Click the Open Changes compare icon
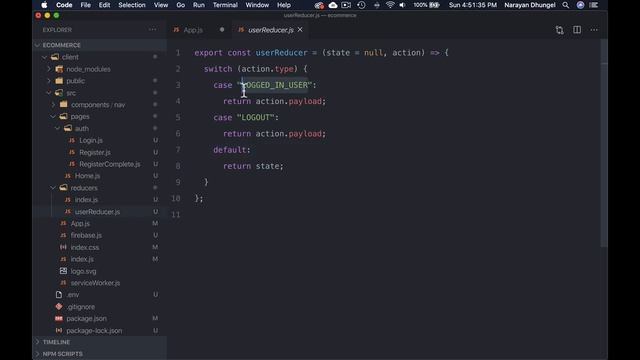Viewport: 640px width, 360px height. (x=560, y=30)
